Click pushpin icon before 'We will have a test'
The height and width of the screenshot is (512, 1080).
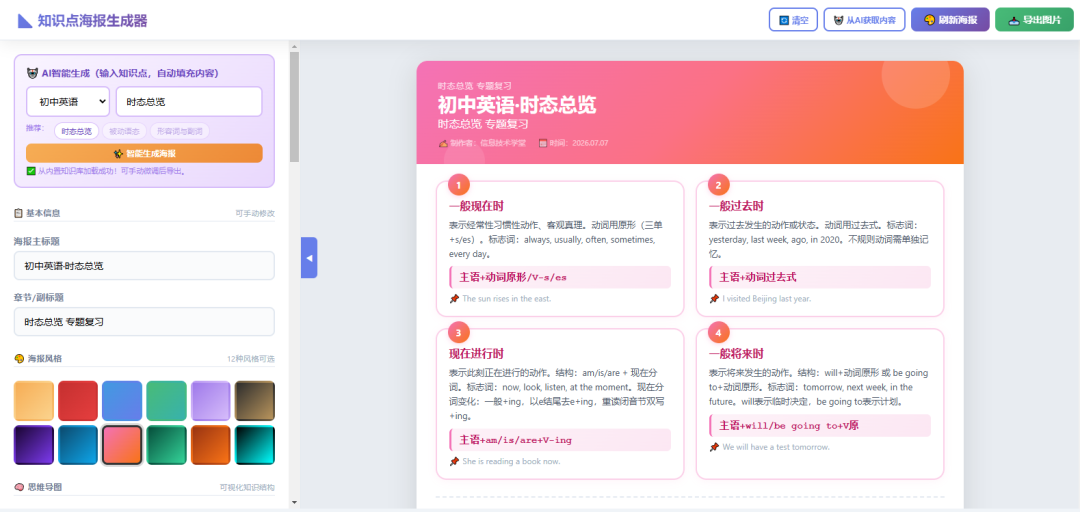tap(714, 447)
